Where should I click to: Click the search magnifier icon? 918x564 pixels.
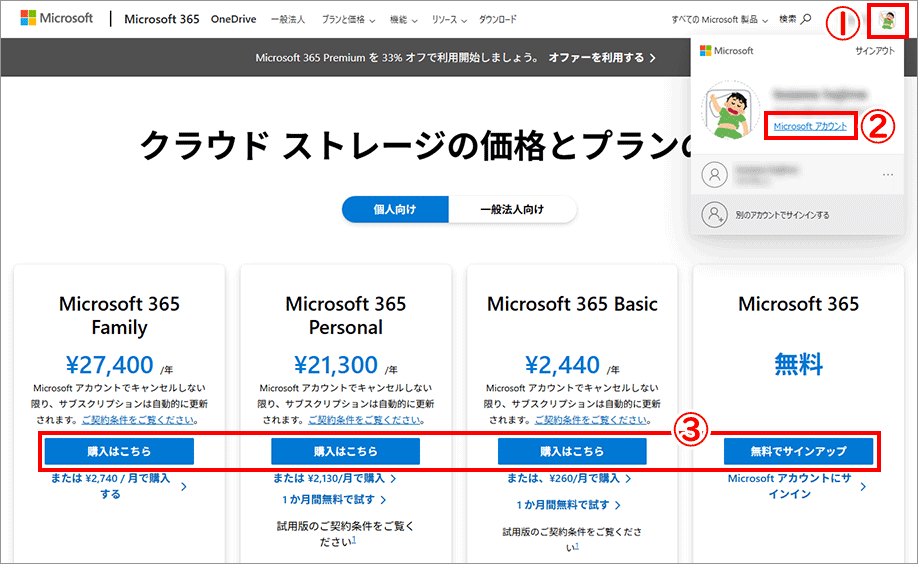(806, 19)
